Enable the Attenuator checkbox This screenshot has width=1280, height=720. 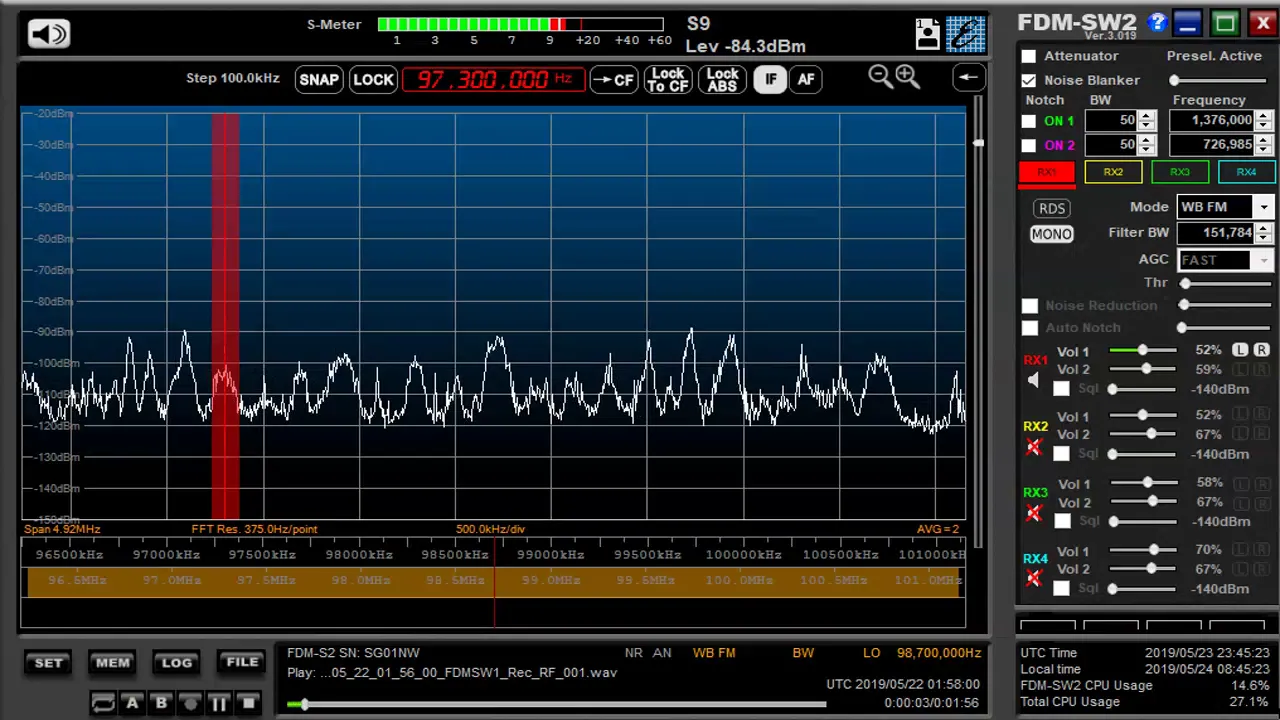pyautogui.click(x=1029, y=56)
